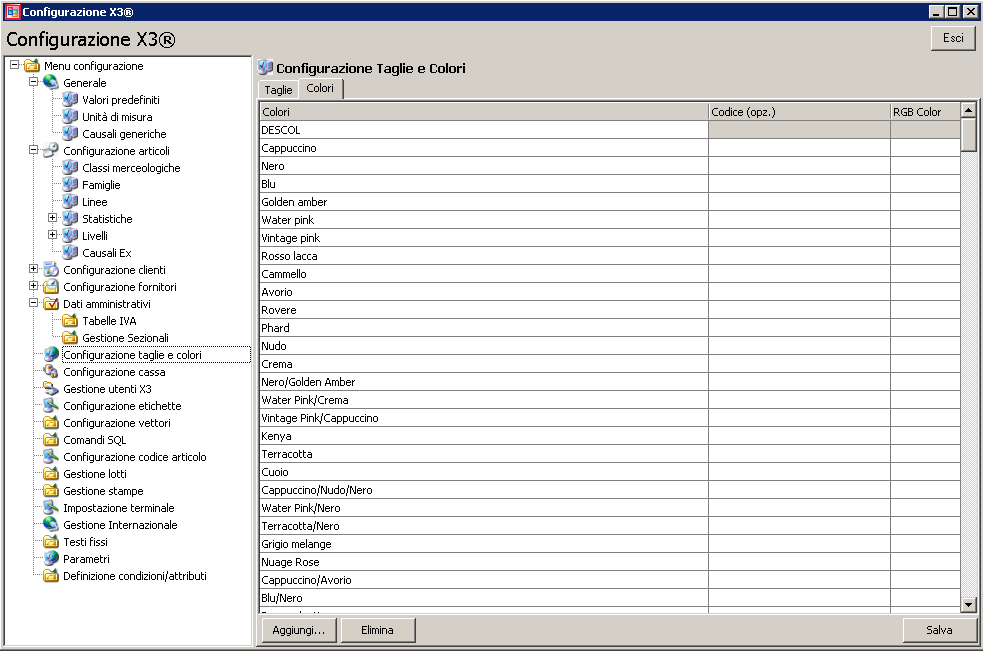Select the Rosso lacca row
The height and width of the screenshot is (651, 983).
484,256
